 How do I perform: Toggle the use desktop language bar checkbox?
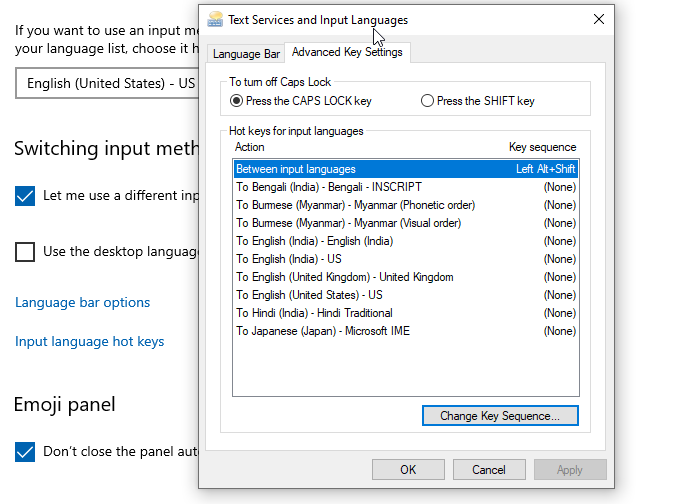[25, 251]
